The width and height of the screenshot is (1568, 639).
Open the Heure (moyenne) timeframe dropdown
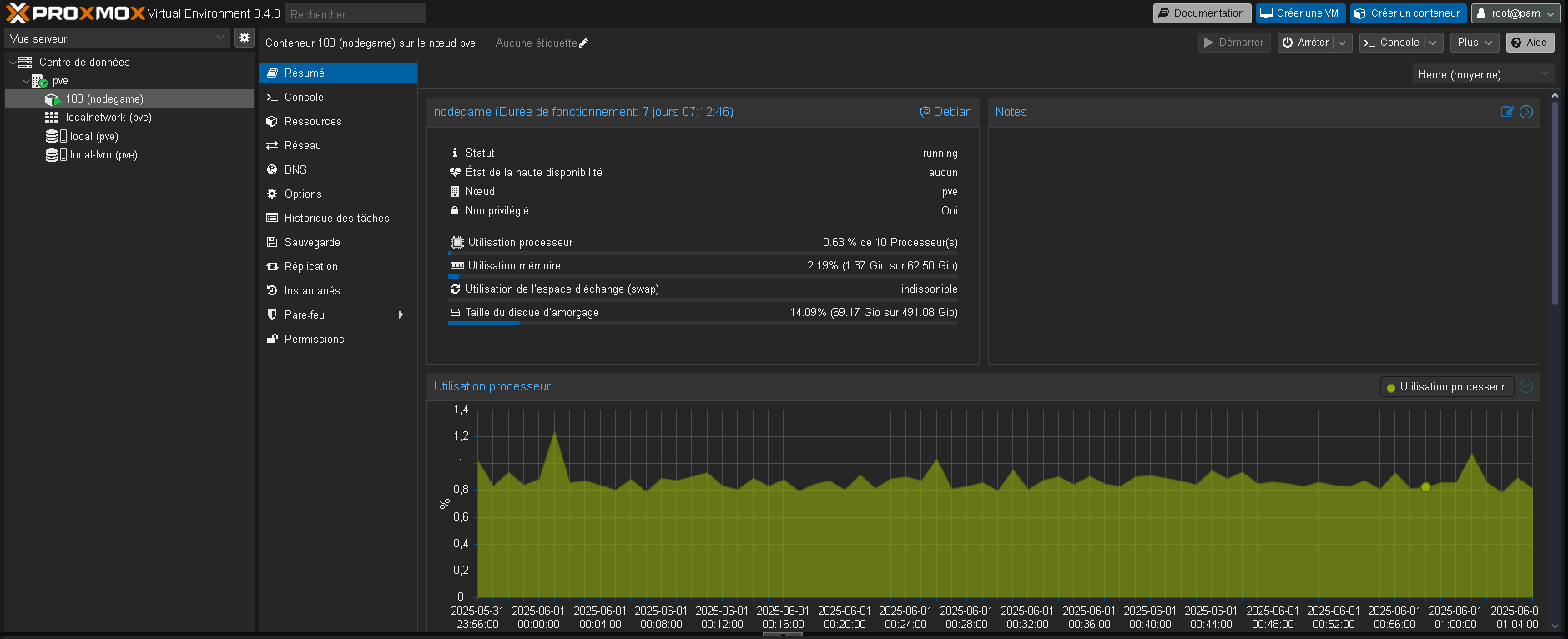(1545, 74)
